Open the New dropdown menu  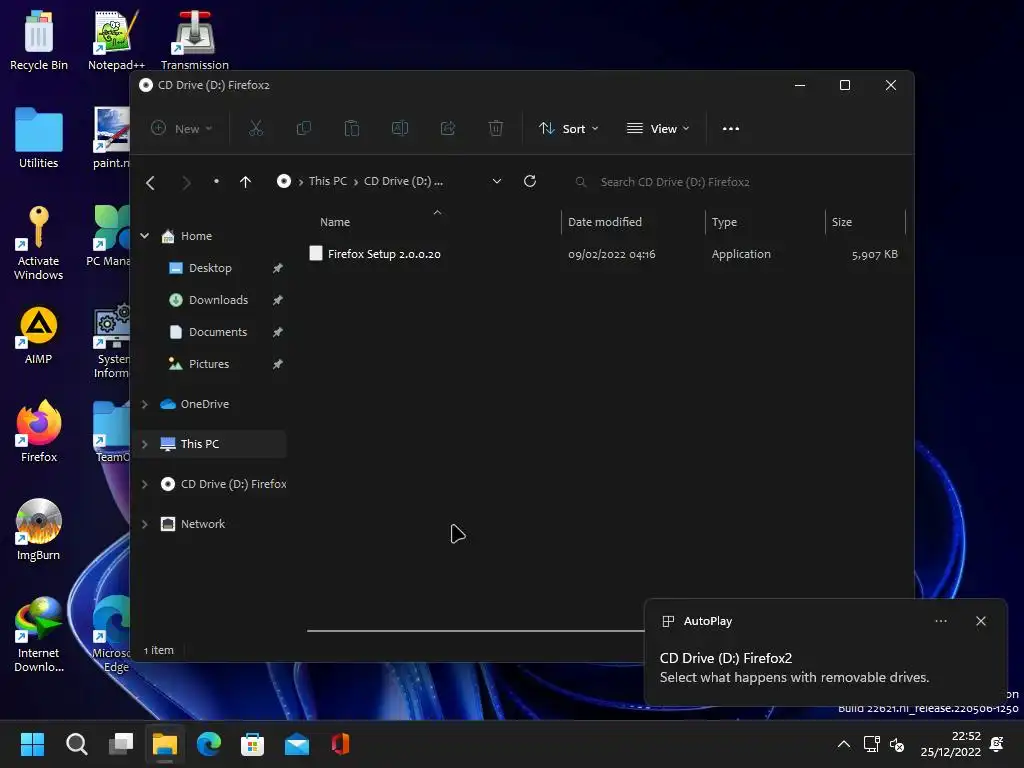[182, 129]
